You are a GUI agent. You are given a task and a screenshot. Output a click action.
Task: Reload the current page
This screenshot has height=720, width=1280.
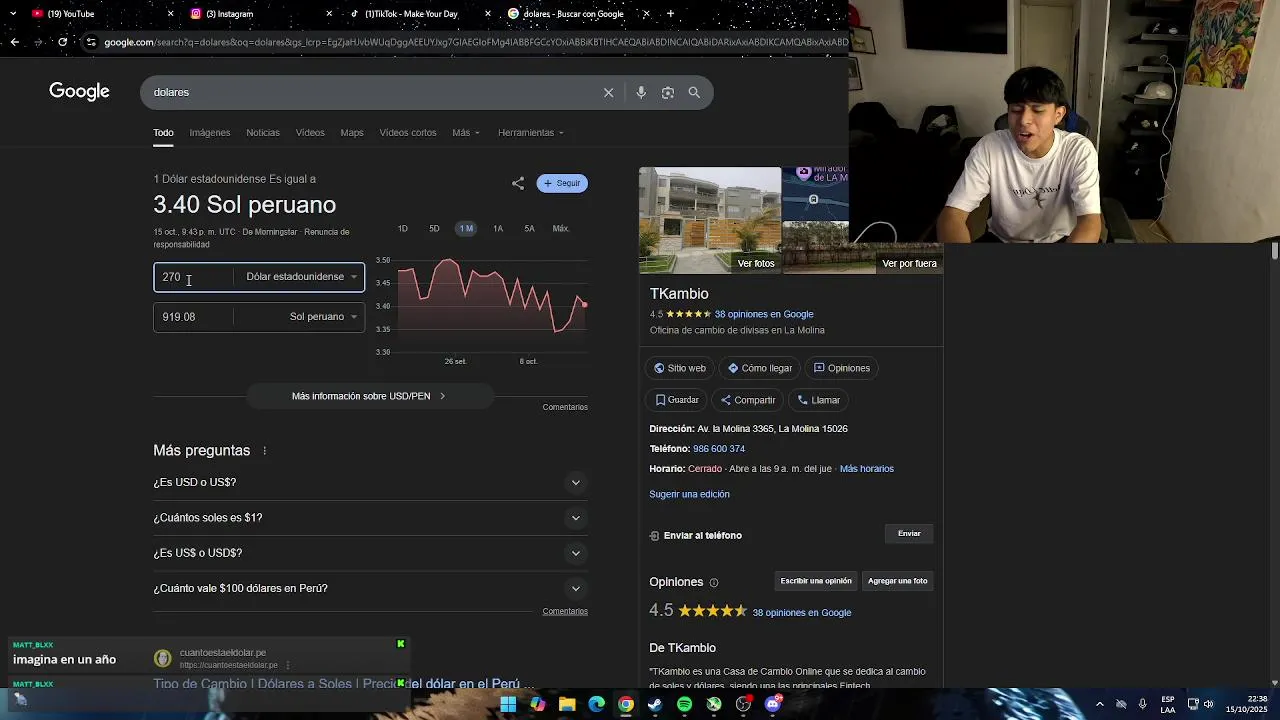pos(62,42)
